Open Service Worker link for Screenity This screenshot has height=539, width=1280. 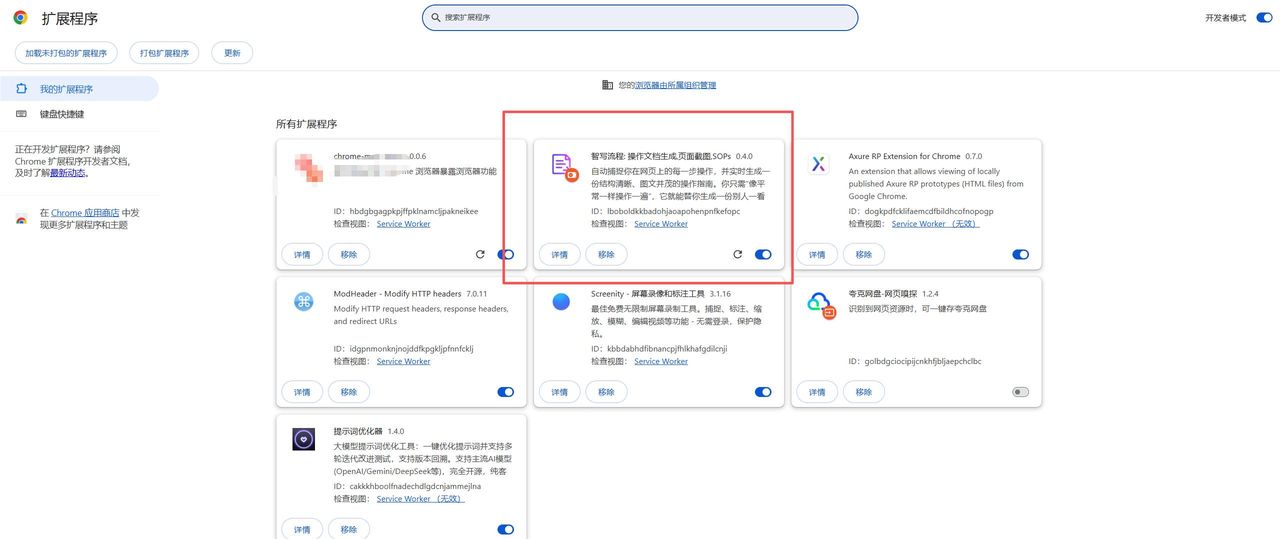(x=661, y=361)
